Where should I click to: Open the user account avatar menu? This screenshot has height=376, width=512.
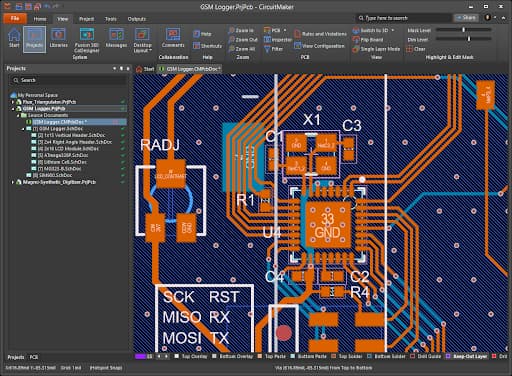tap(488, 18)
